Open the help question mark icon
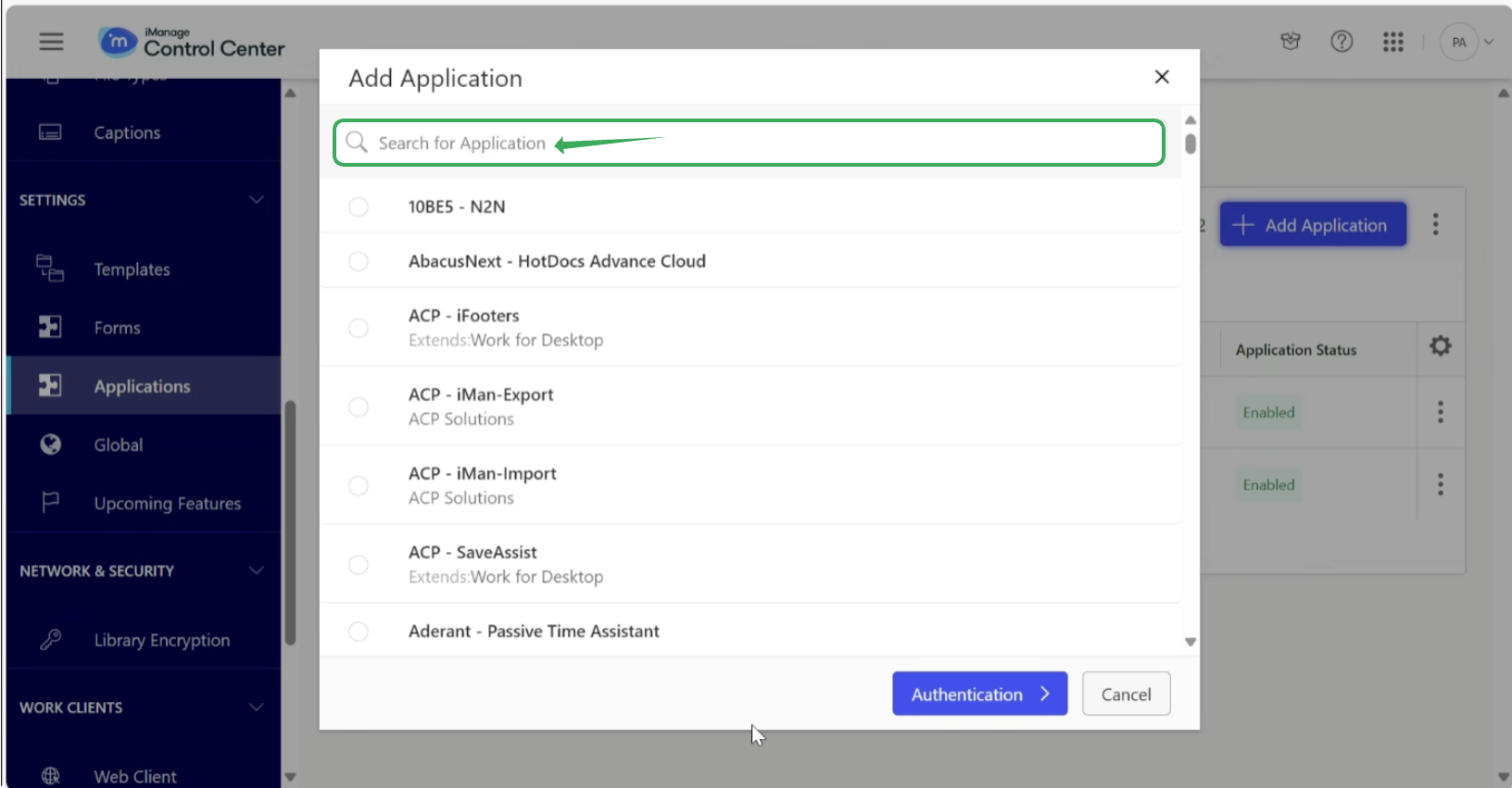This screenshot has width=1512, height=788. click(x=1342, y=42)
